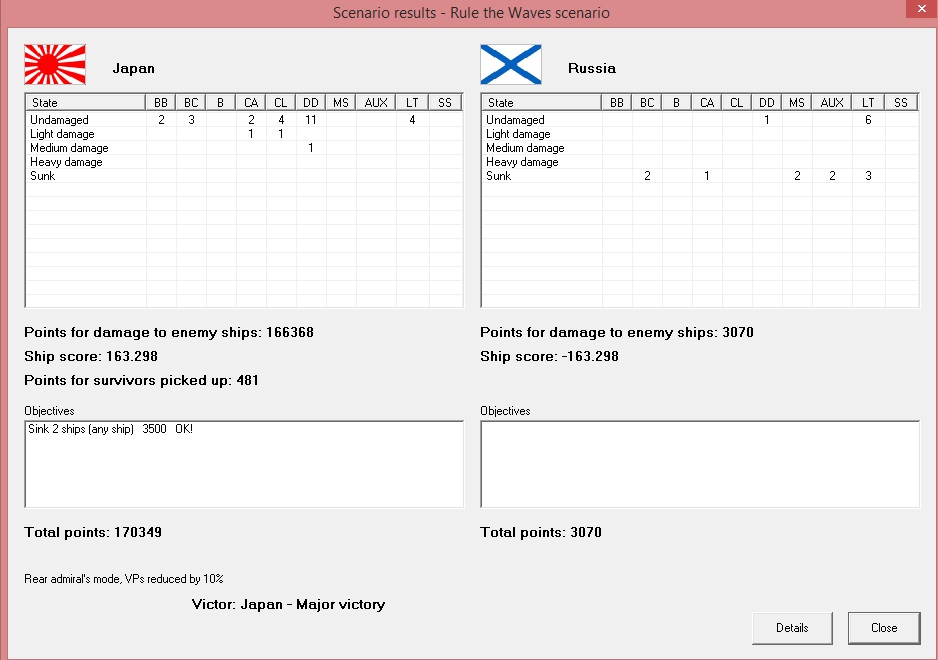Screen dimensions: 938x660
Task: Click Japan's Medium damage row label
Action: pos(69,148)
